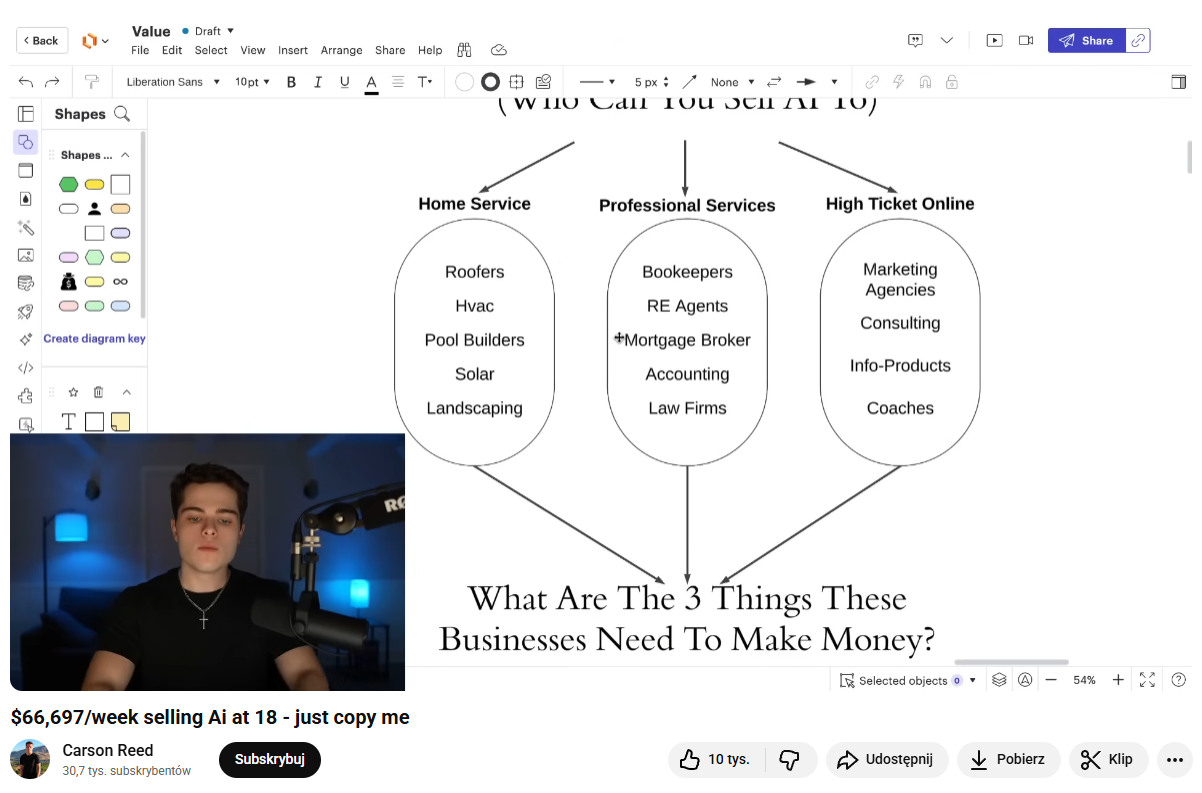Image resolution: width=1202 pixels, height=793 pixels.
Task: Open the data linking sidebar icon
Action: point(26,283)
